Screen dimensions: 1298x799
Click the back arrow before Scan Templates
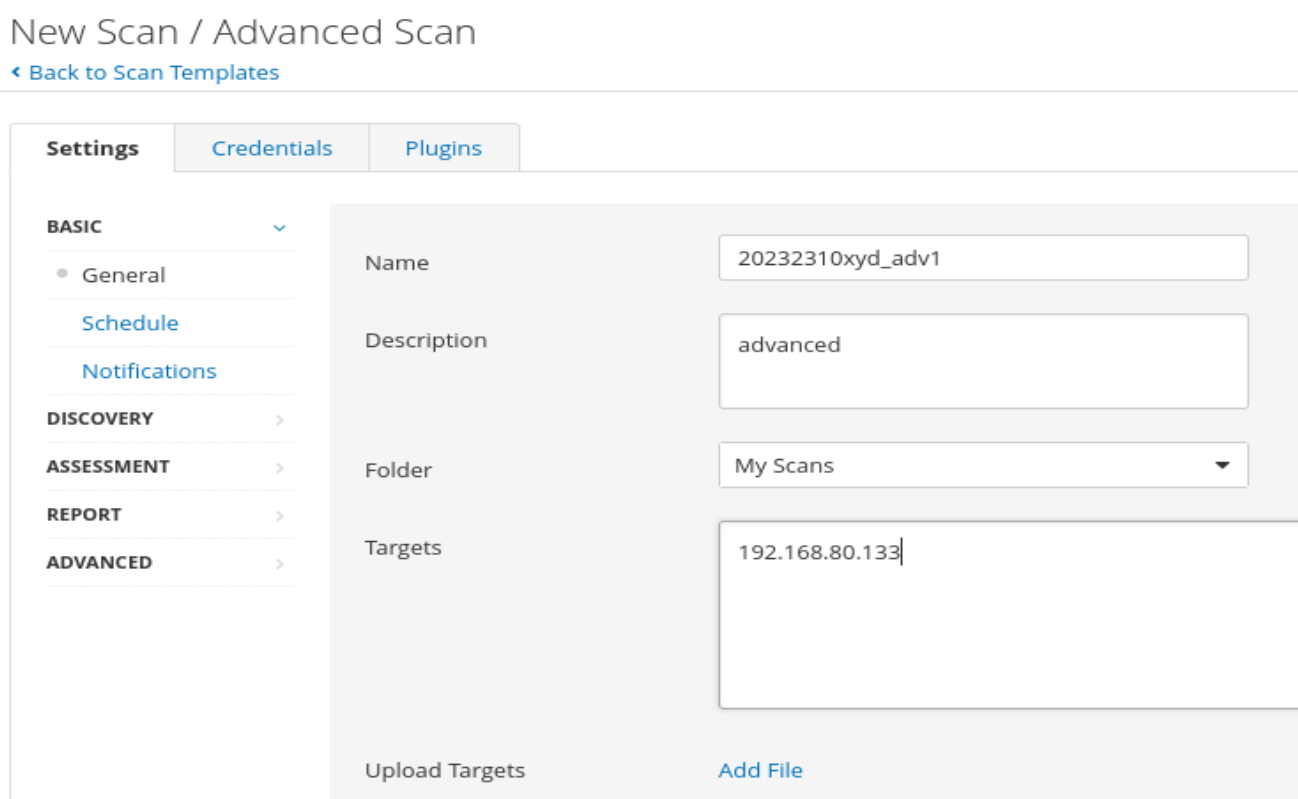tap(16, 73)
